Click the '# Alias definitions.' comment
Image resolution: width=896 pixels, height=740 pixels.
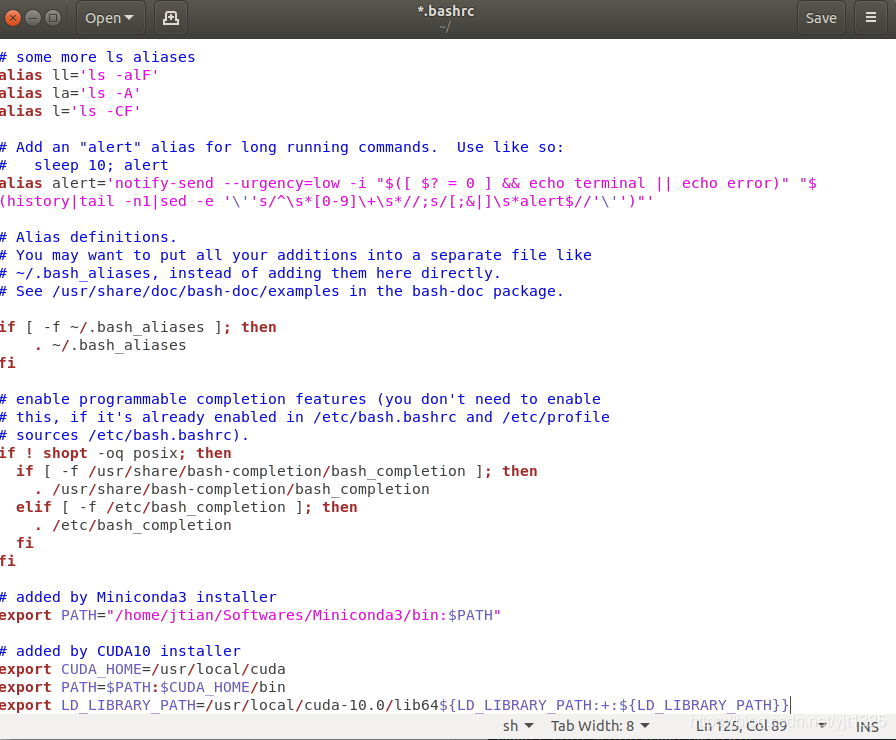click(x=89, y=237)
